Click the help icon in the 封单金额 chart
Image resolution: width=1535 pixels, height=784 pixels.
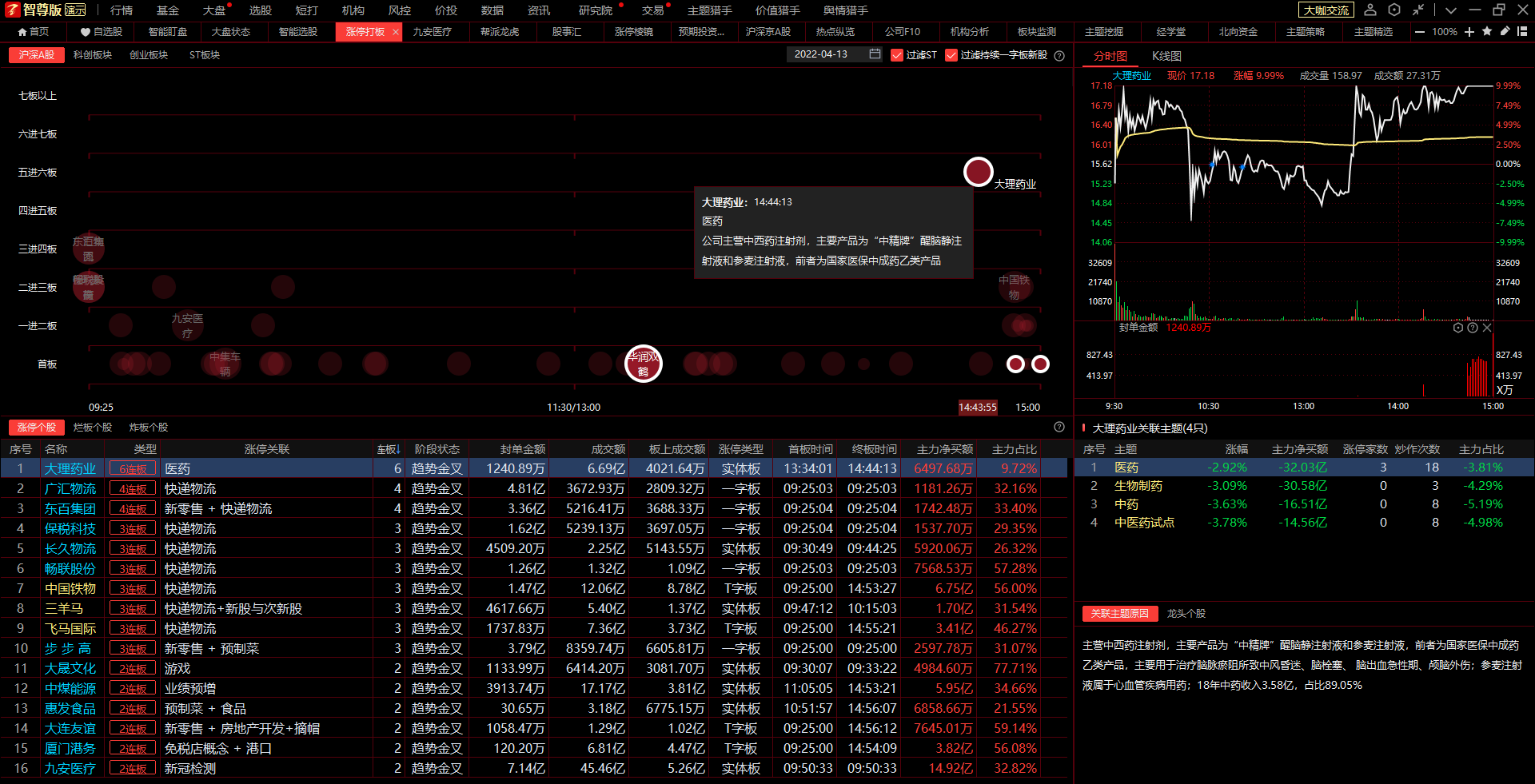click(1473, 328)
